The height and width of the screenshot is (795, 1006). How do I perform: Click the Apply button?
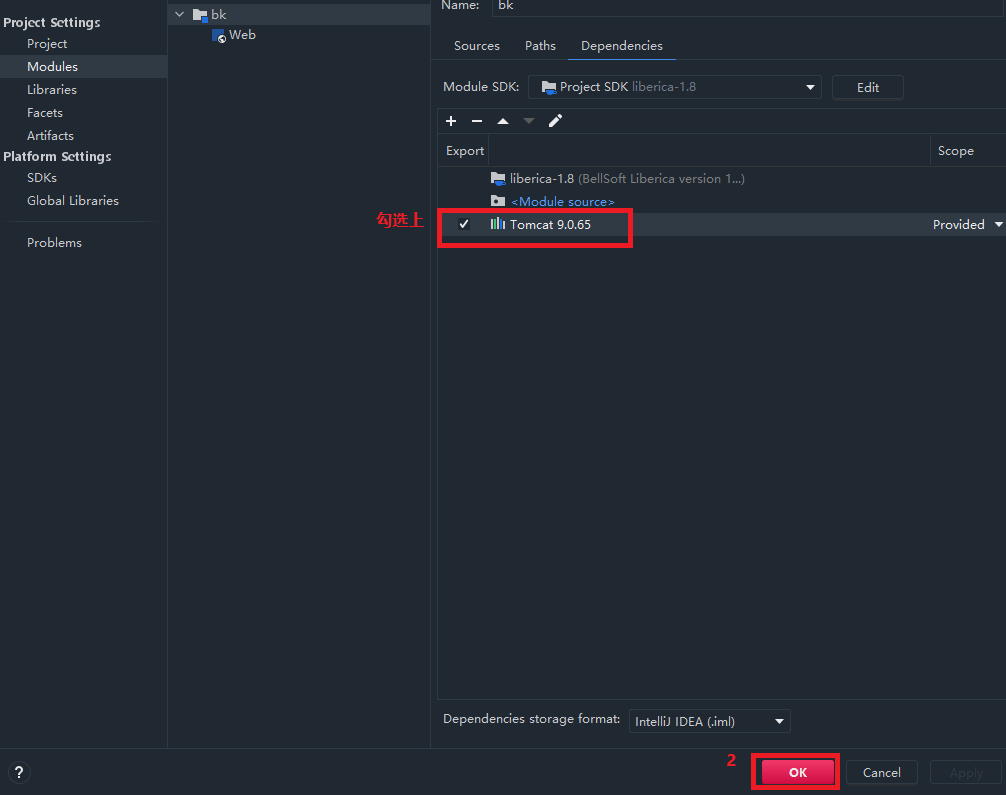tap(966, 773)
